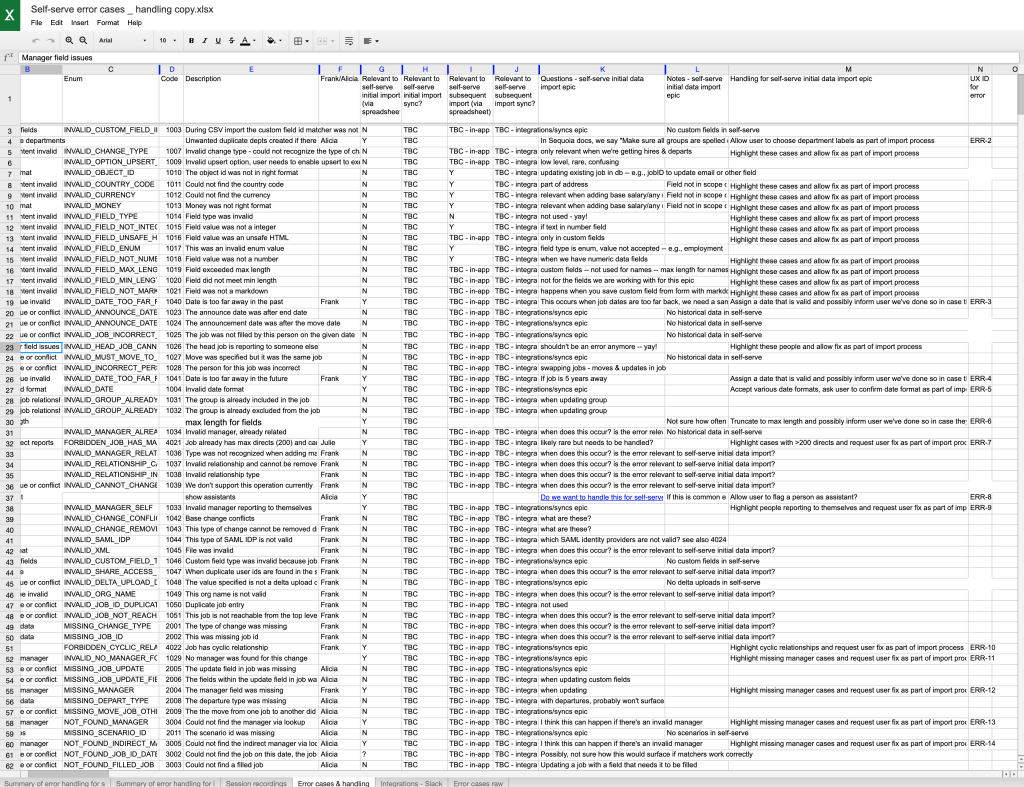Open the Format menu

tap(108, 22)
